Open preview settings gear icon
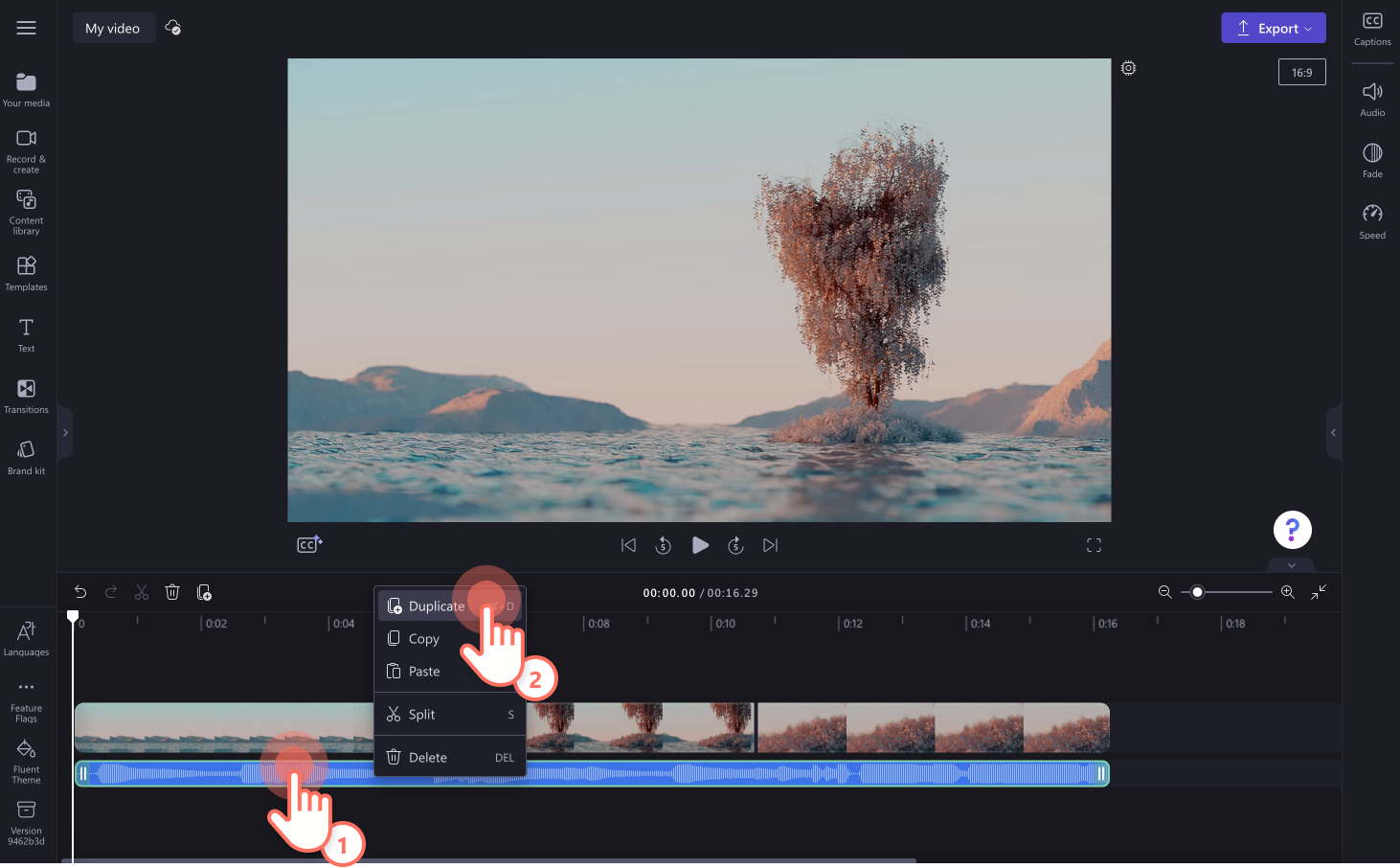The image size is (1400, 868). [1129, 68]
